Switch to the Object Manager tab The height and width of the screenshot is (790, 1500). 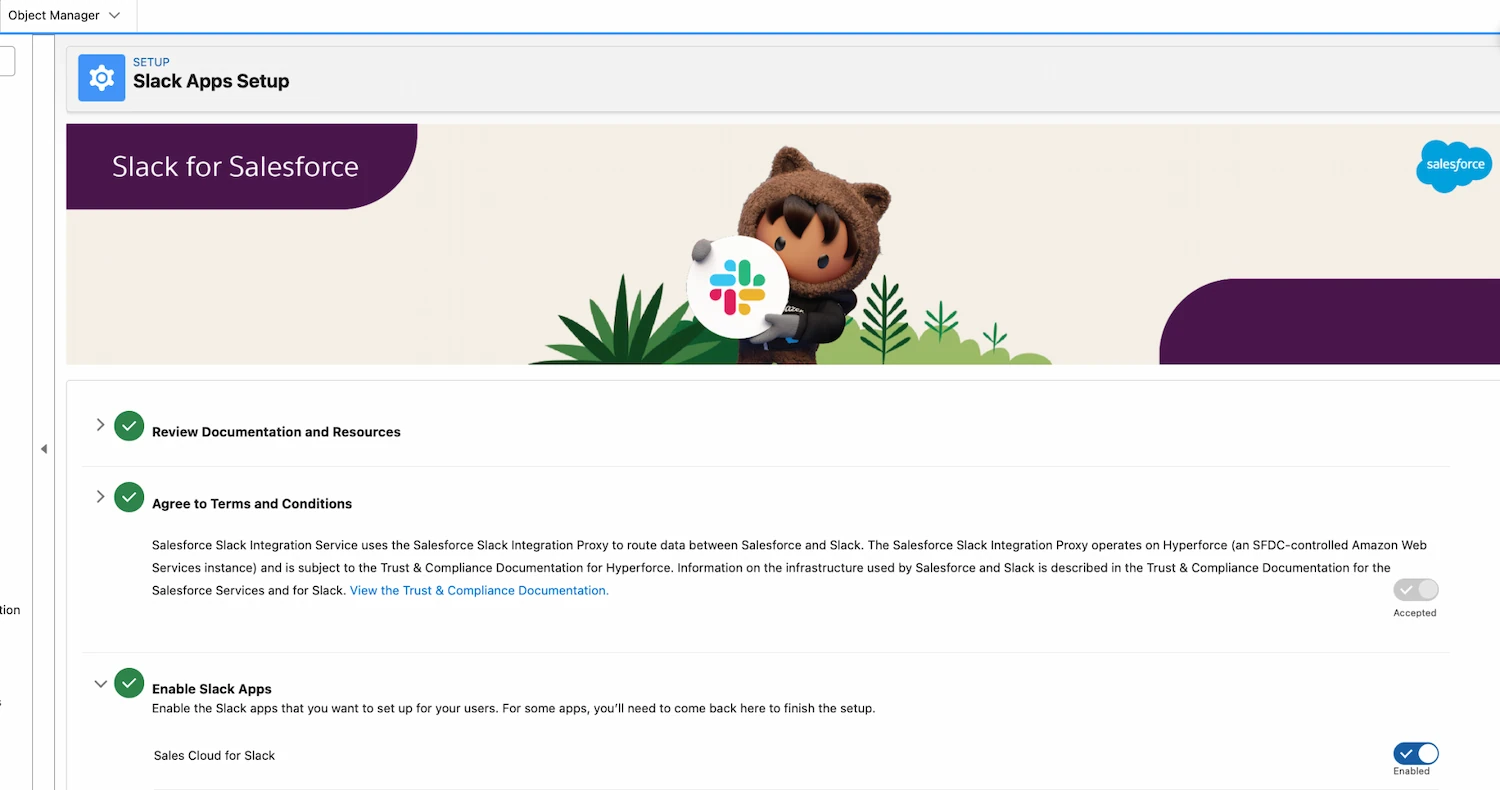(54, 16)
